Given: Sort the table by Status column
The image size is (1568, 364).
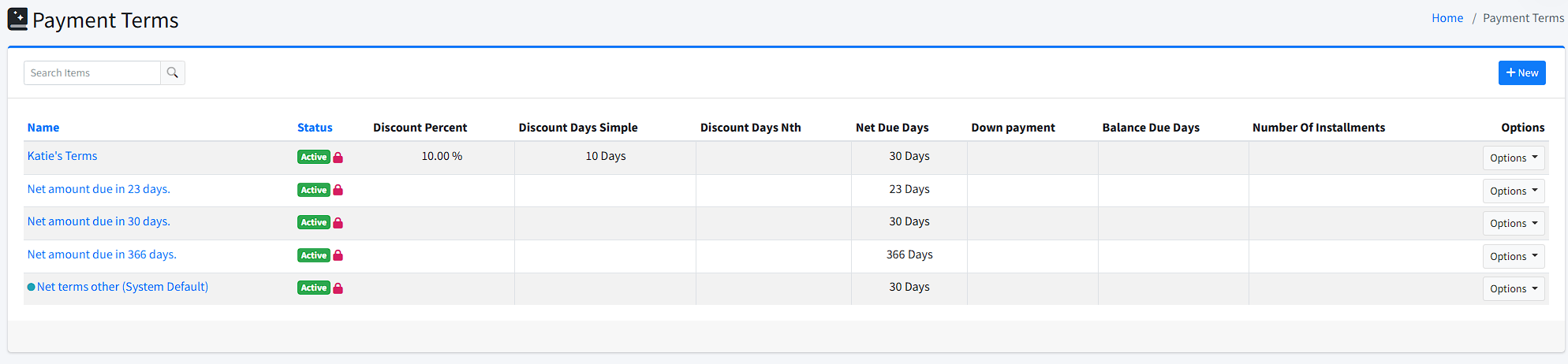Looking at the screenshot, I should 315,128.
